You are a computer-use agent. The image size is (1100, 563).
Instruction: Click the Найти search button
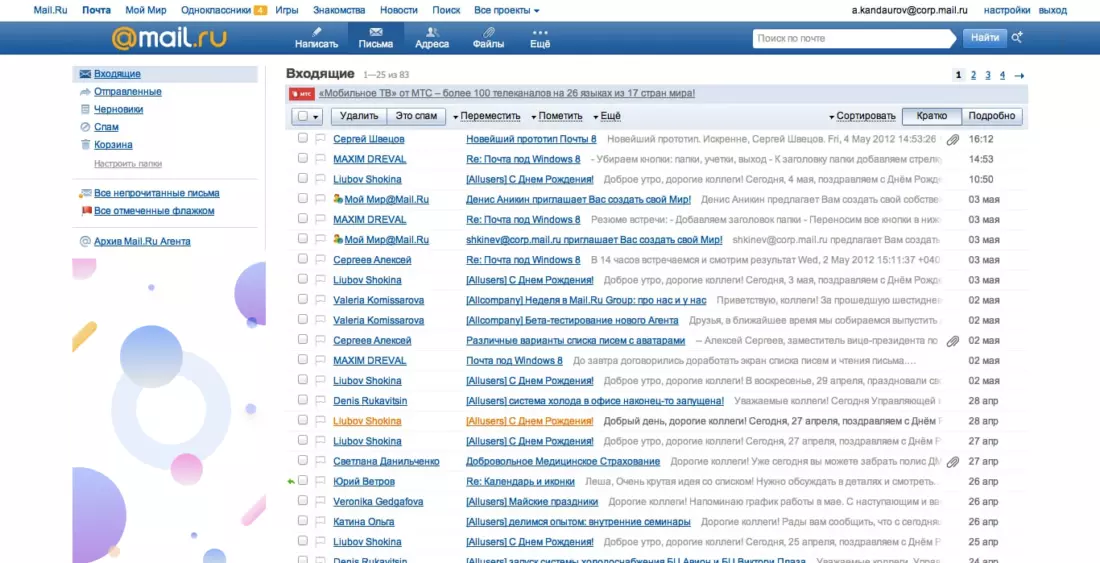point(984,38)
